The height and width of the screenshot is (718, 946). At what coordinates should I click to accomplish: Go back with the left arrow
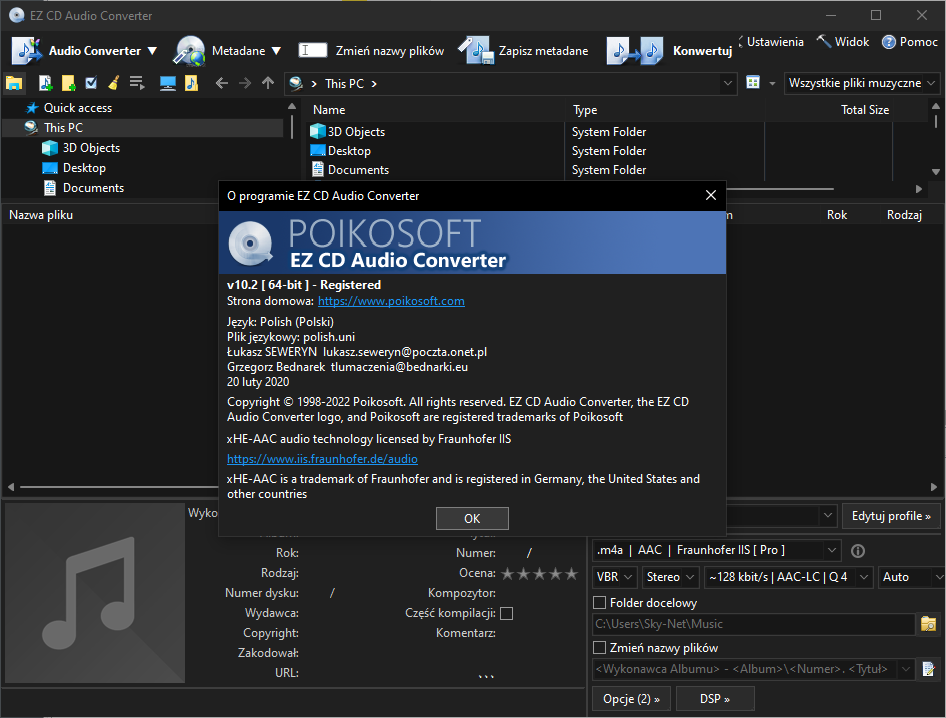point(221,83)
